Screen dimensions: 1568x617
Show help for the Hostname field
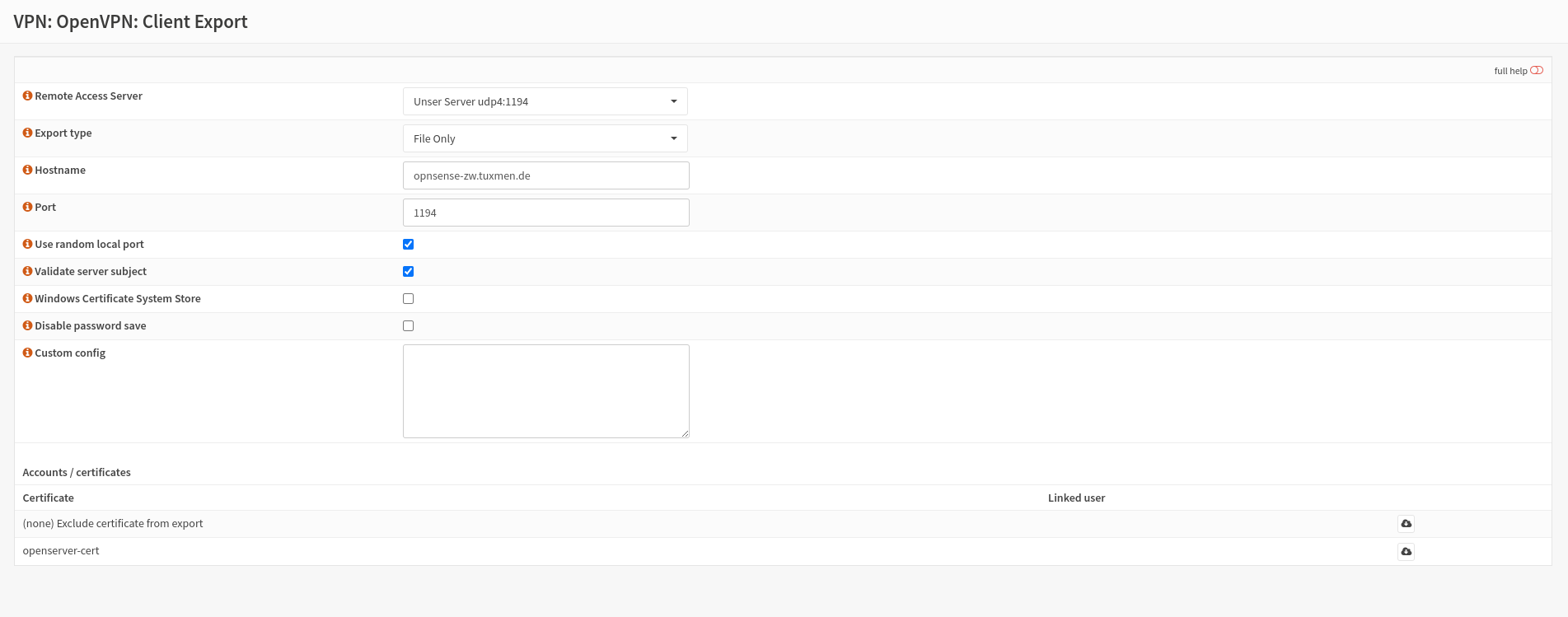click(27, 170)
